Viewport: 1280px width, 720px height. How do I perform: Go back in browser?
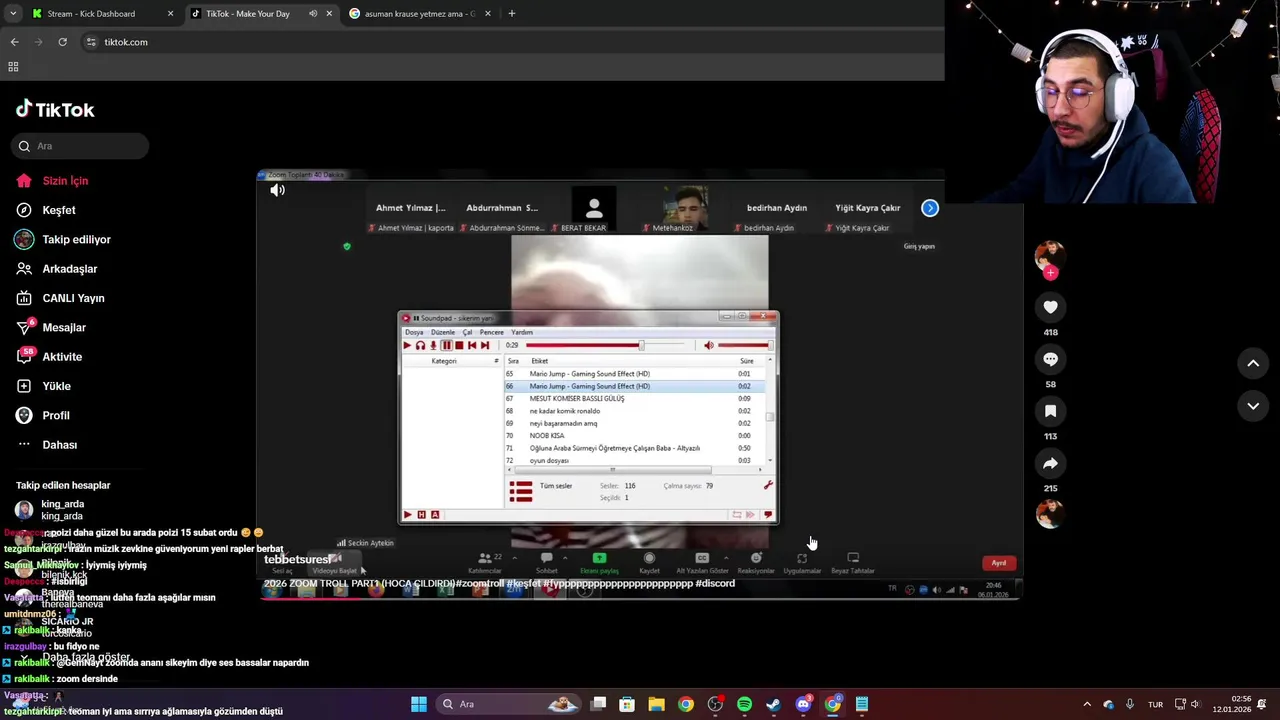(x=14, y=42)
